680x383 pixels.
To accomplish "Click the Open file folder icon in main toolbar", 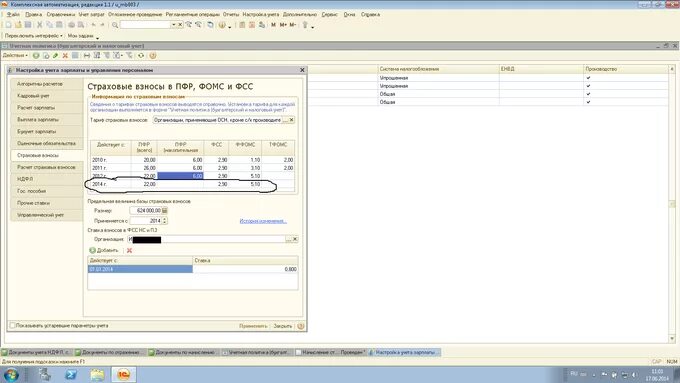I will (18, 25).
